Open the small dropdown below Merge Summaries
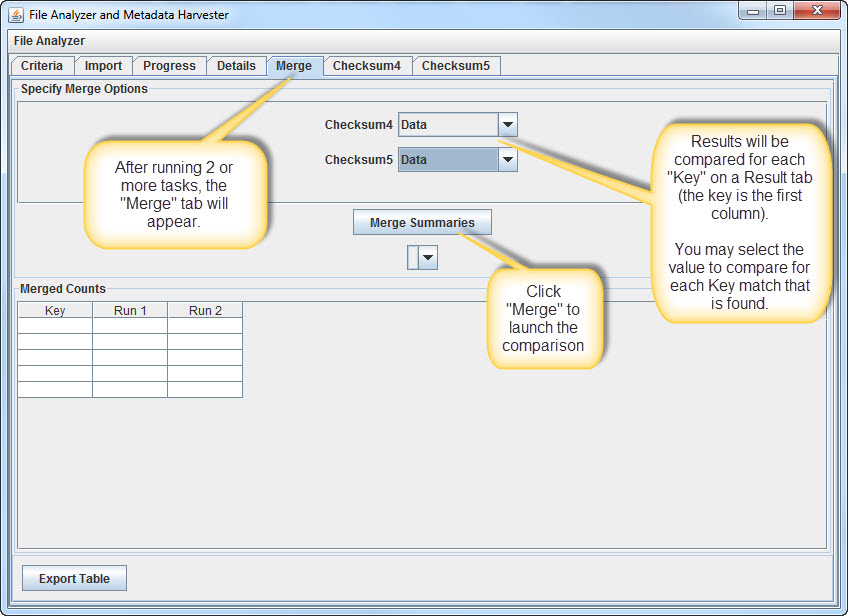Viewport: 848px width, 616px height. coord(428,258)
